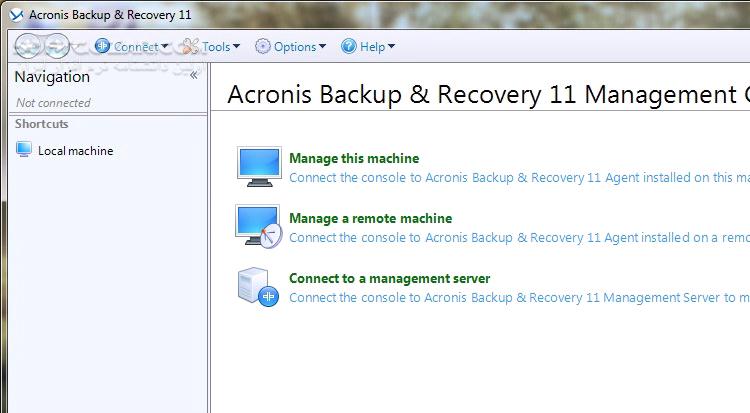This screenshot has width=750, height=413.
Task: Click the Not connected status text
Action: click(53, 103)
